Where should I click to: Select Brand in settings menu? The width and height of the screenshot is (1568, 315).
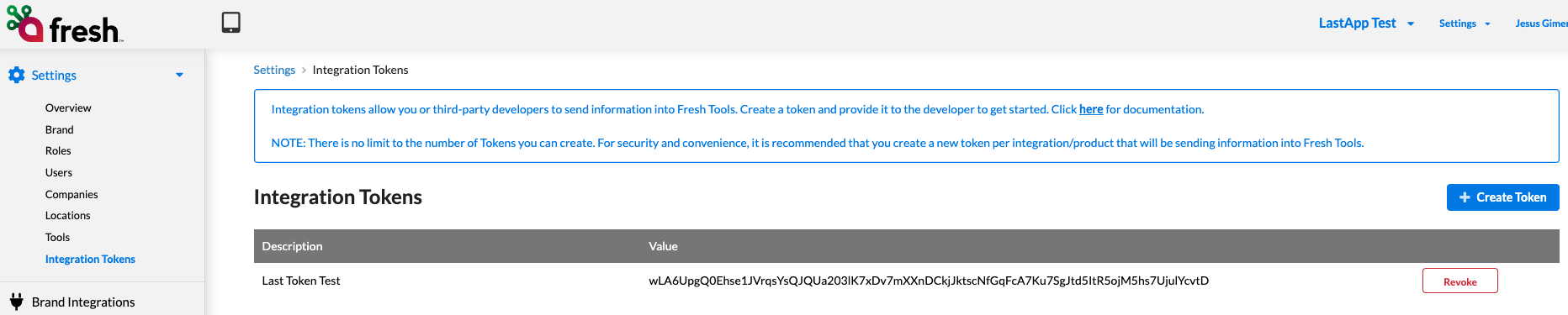coord(59,129)
